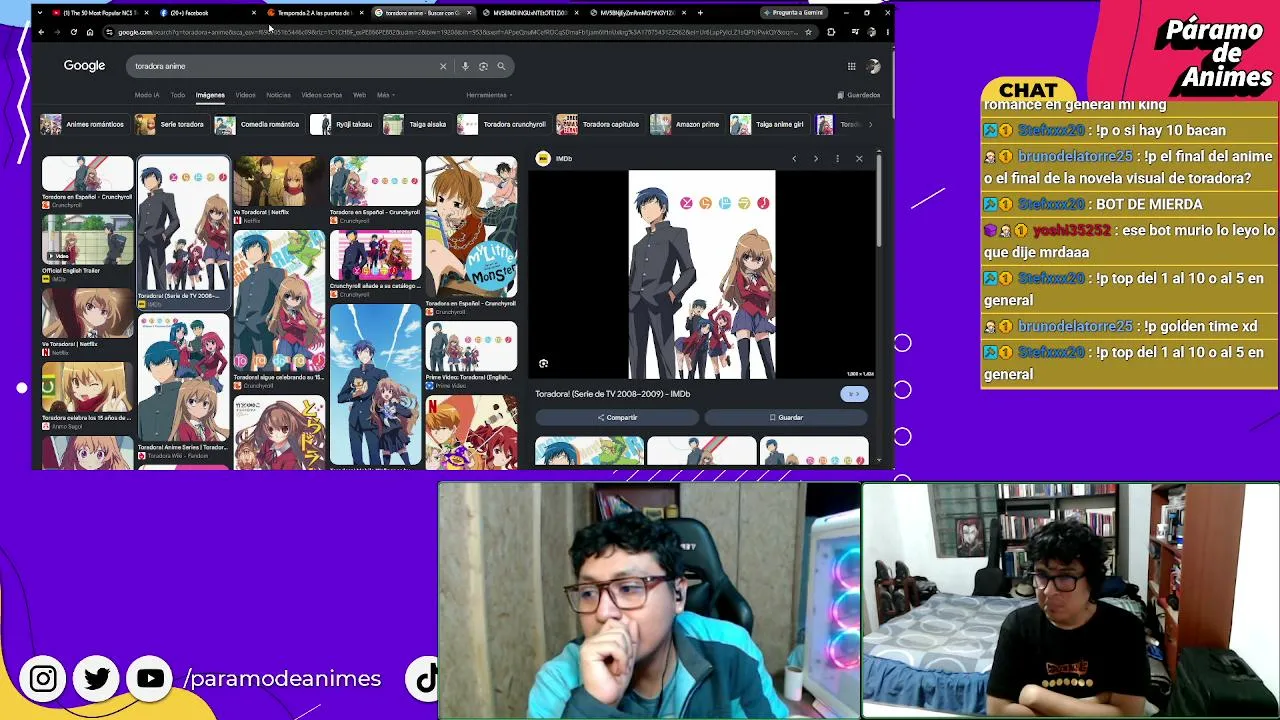Open the Official English Trailer video thumbnail
1280x720 pixels.
87,239
